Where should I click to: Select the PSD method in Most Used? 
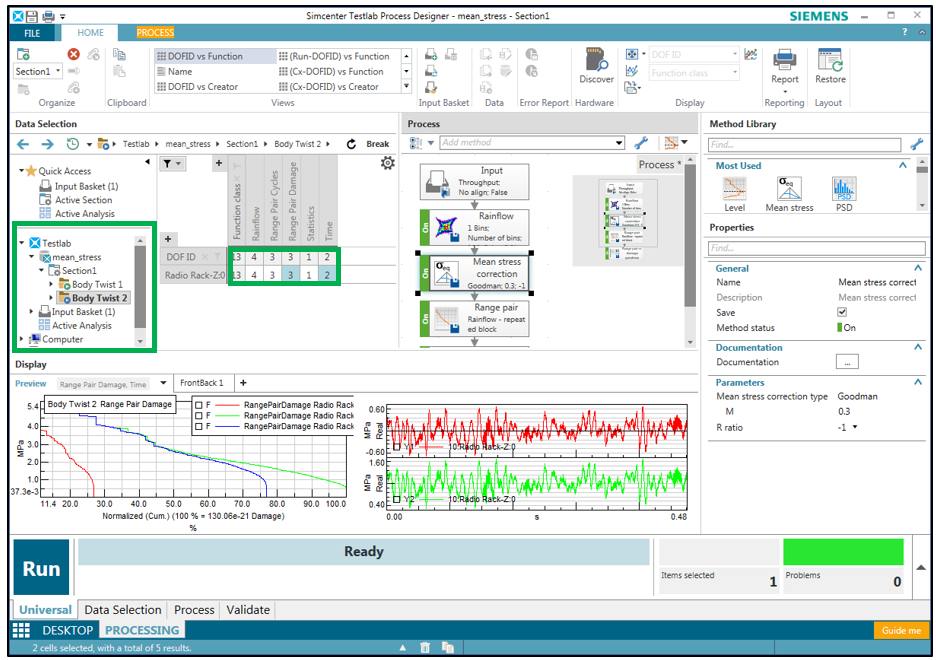pos(844,190)
